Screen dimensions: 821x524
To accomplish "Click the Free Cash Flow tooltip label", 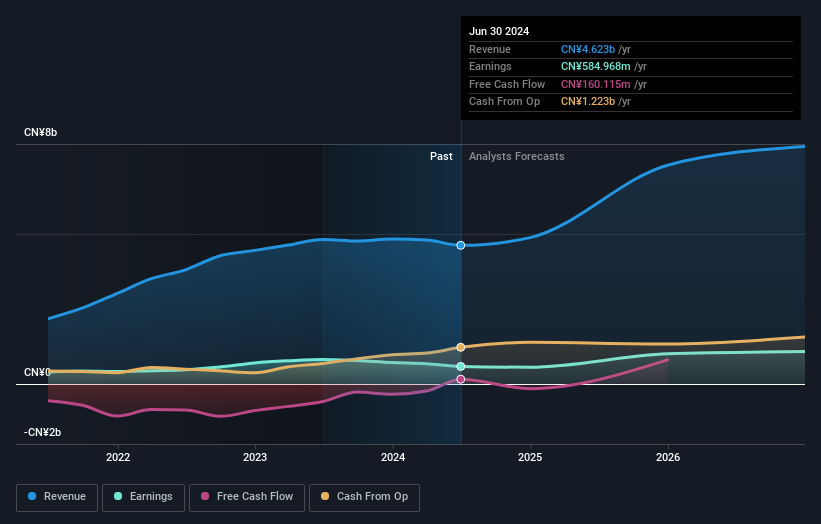I will pyautogui.click(x=507, y=84).
